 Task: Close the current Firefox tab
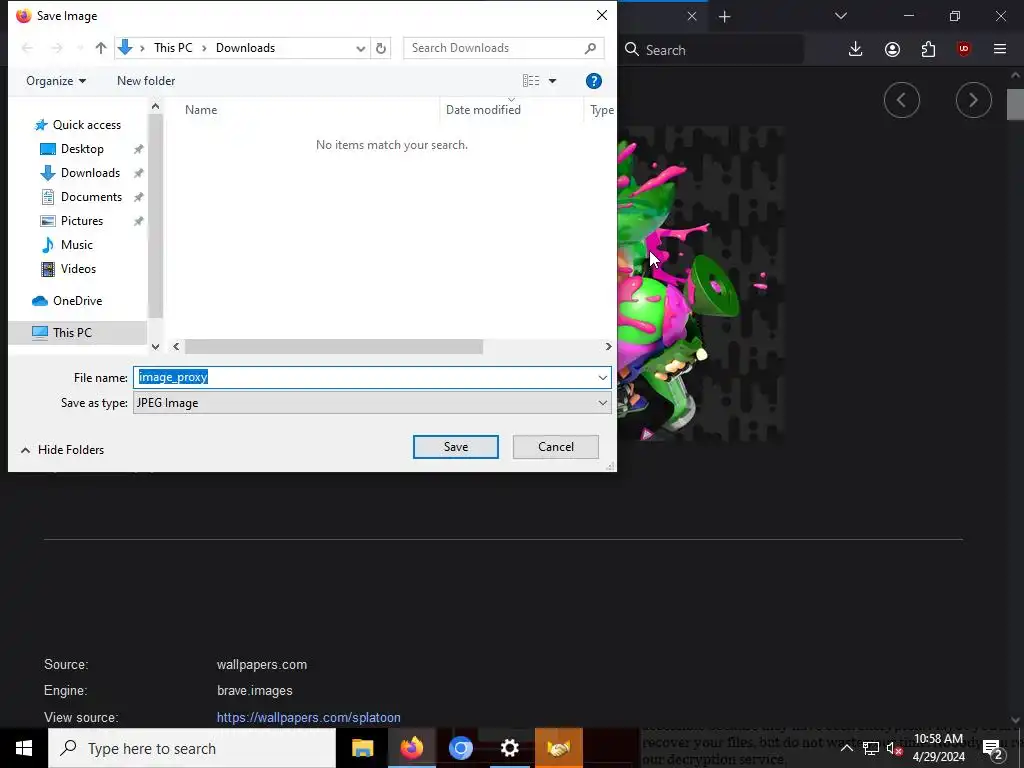[x=692, y=16]
